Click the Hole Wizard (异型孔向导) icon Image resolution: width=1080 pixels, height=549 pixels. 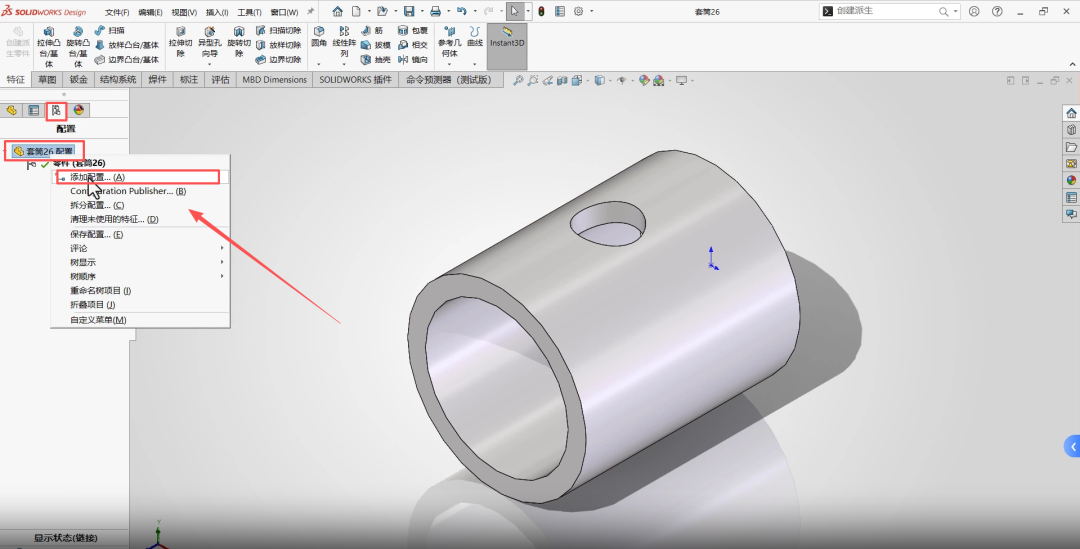click(x=209, y=45)
